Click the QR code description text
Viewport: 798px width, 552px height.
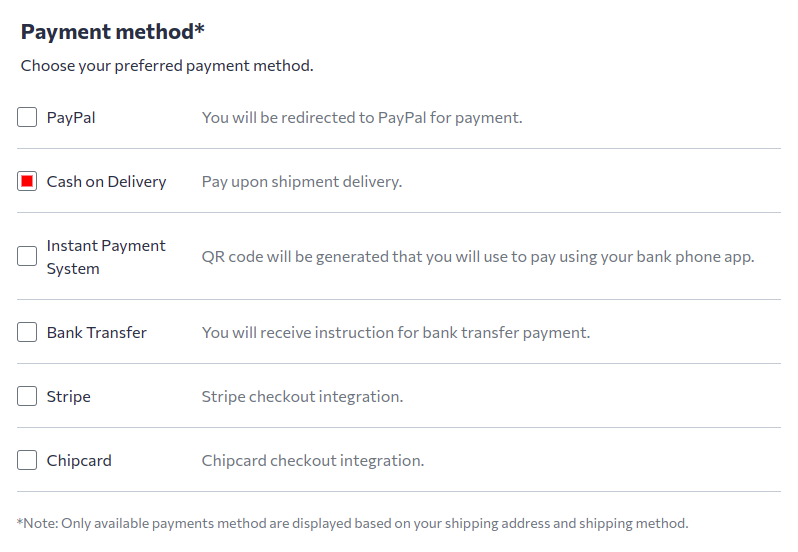477,257
